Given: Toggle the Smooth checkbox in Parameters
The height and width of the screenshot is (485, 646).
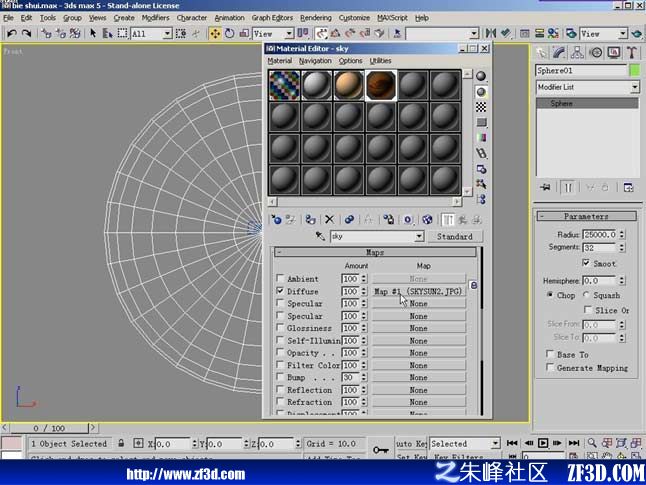Looking at the screenshot, I should click(586, 263).
